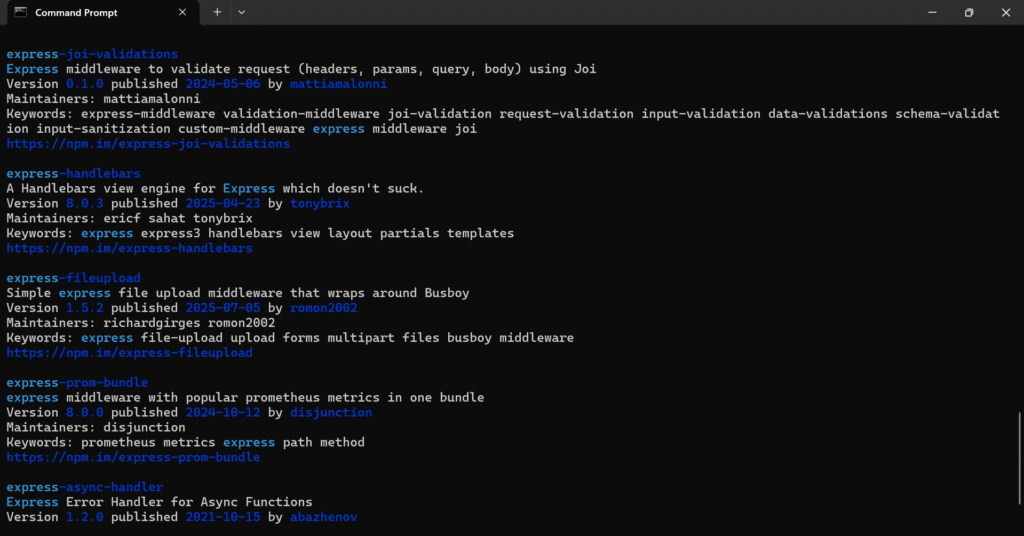This screenshot has height=536, width=1024.
Task: Follow the npm.im/express-fileupload URL
Action: click(129, 353)
